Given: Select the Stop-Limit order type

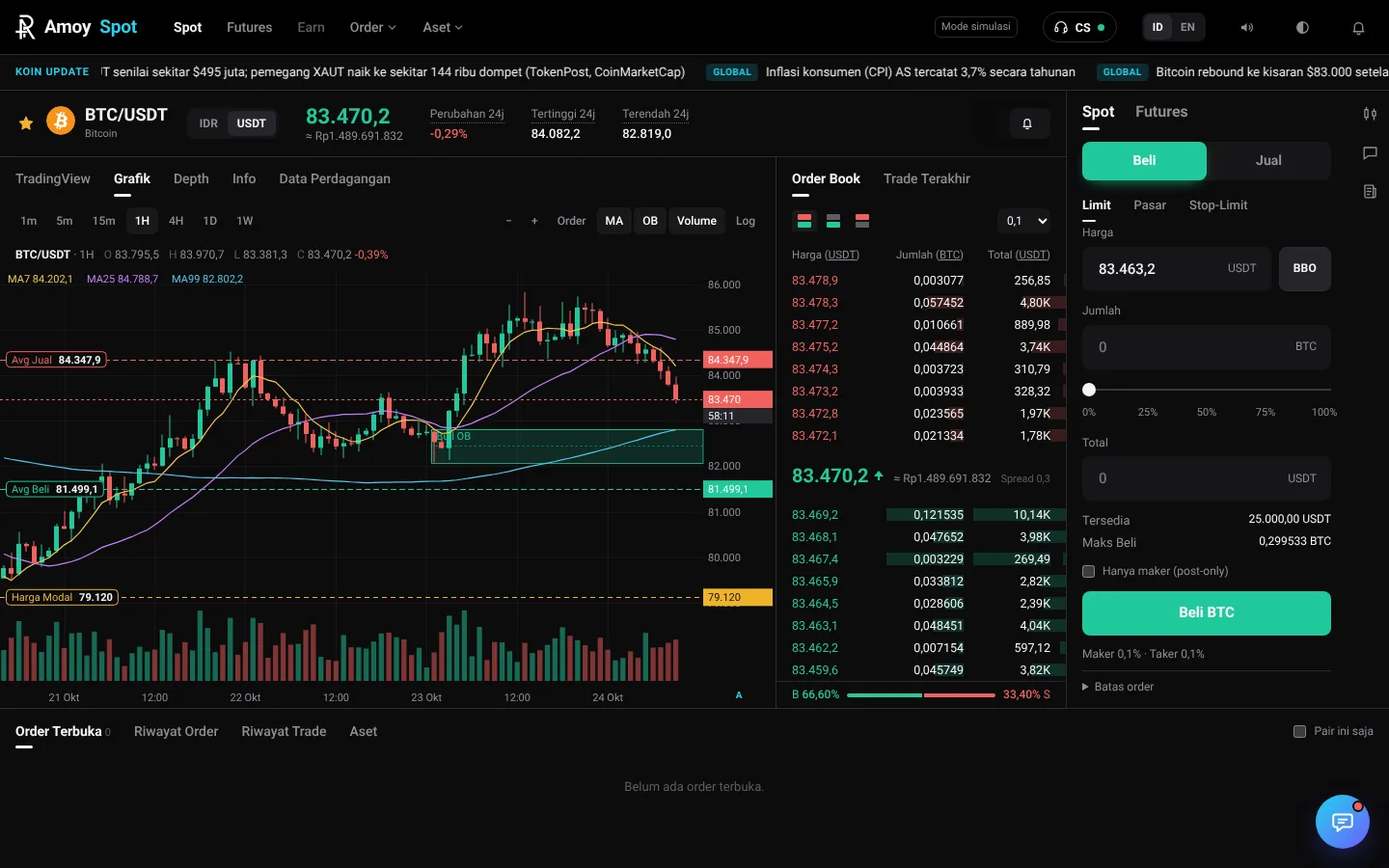Looking at the screenshot, I should point(1218,205).
